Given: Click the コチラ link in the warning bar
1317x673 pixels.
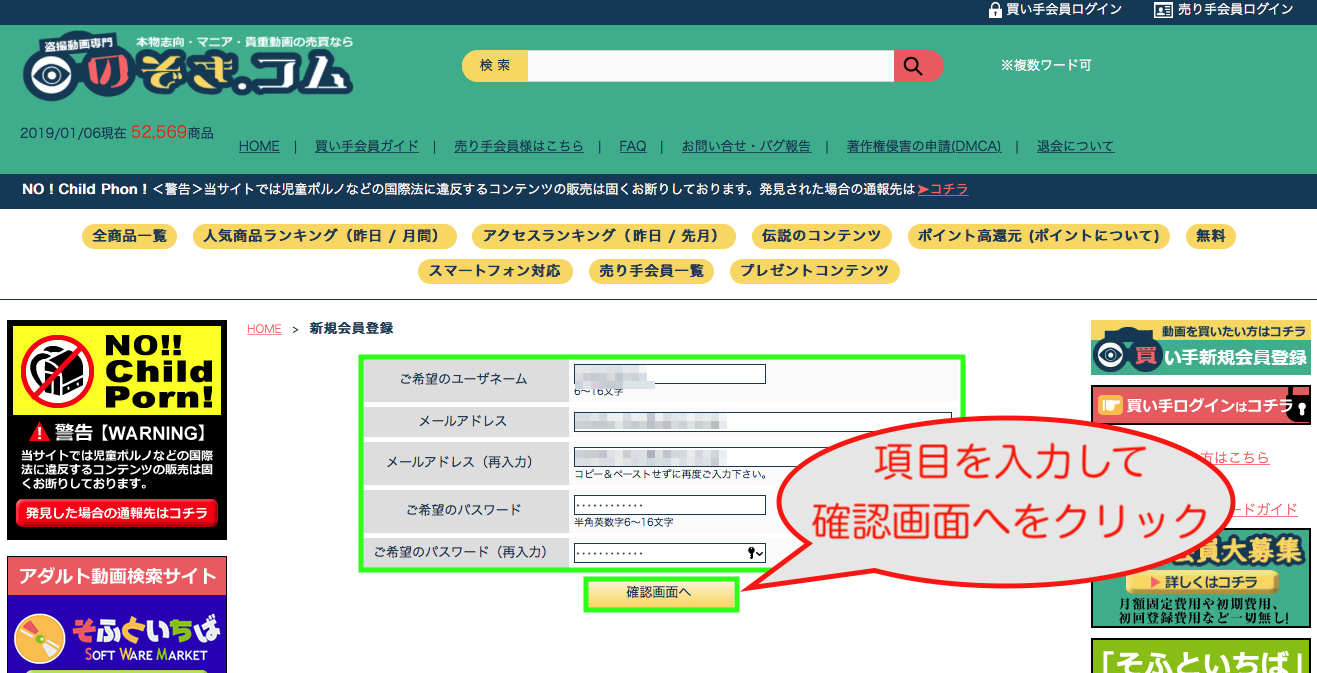Looking at the screenshot, I should point(942,189).
